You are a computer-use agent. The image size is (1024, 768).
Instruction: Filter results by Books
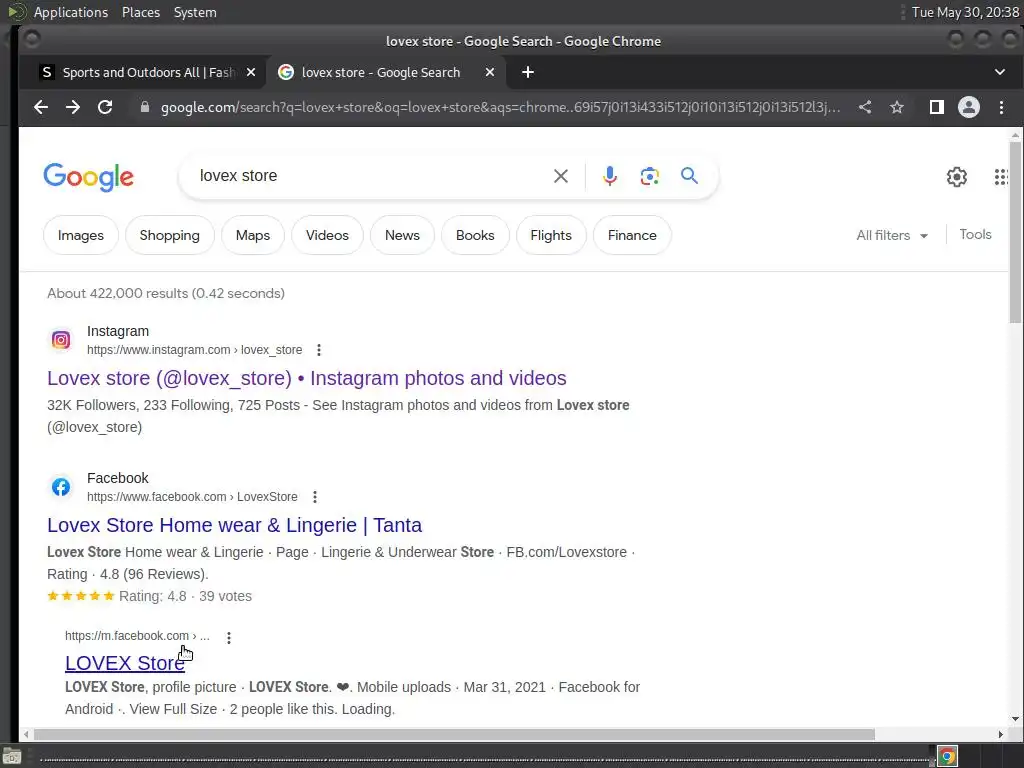475,235
